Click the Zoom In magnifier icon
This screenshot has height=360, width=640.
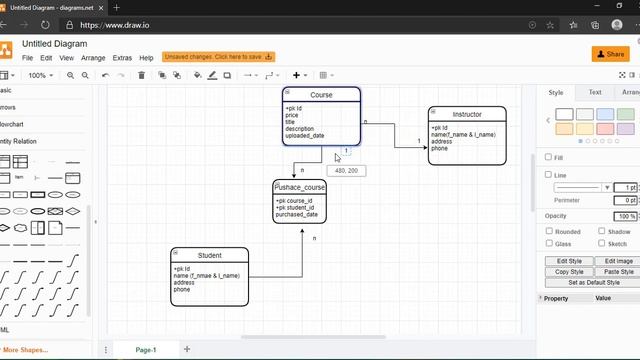(x=70, y=75)
